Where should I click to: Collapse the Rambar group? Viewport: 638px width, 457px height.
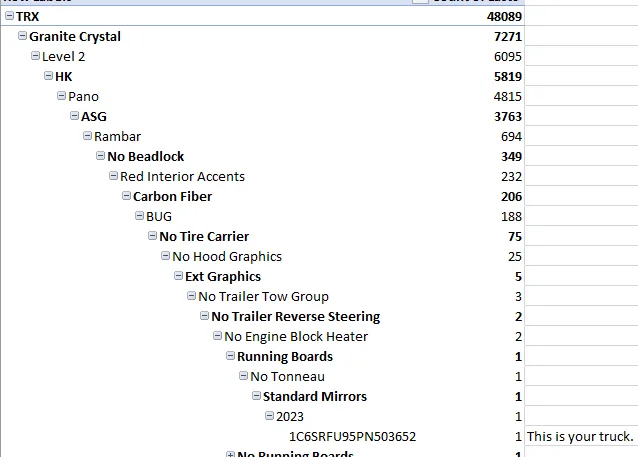(x=87, y=136)
